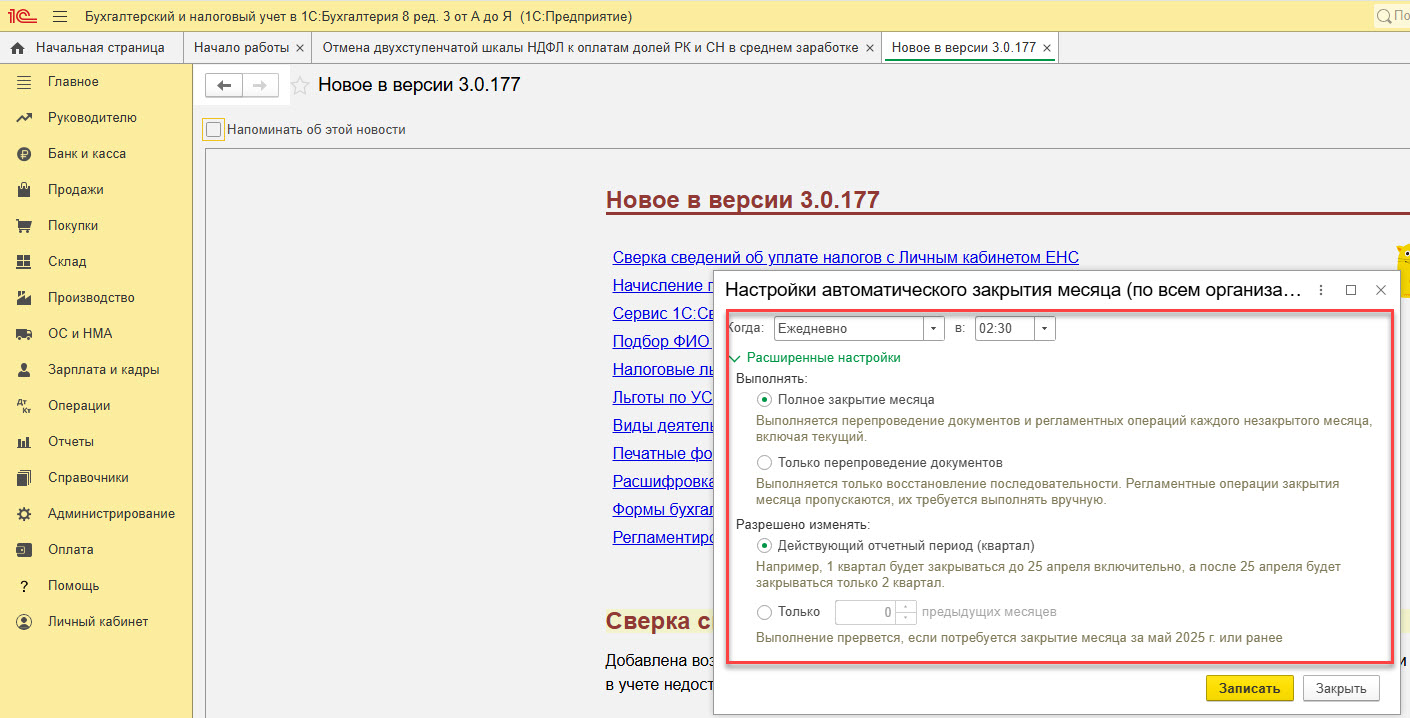1410x718 pixels.
Task: Go forward with the right arrow button
Action: click(260, 86)
